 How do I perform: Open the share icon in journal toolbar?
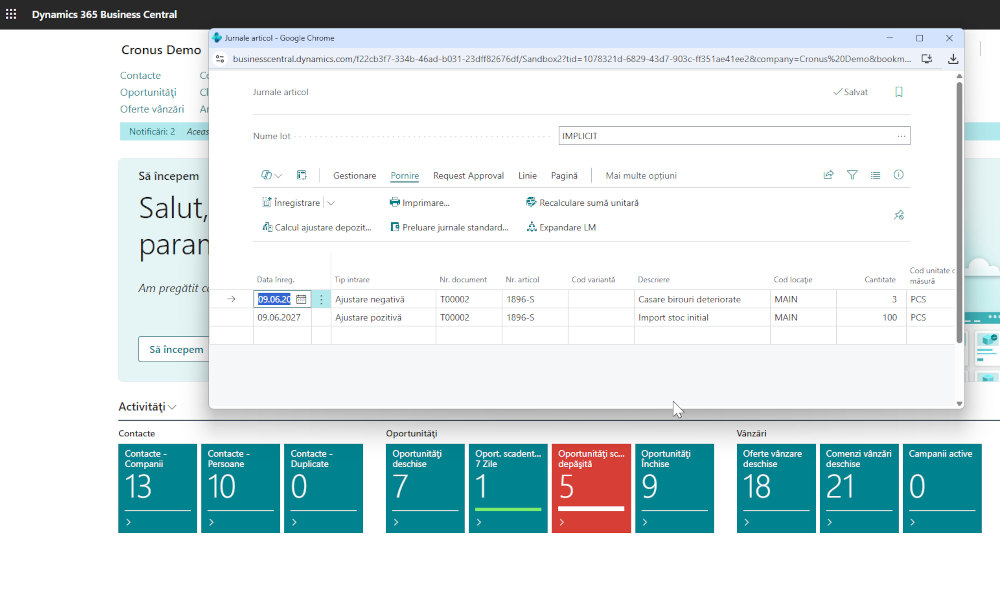pos(828,175)
